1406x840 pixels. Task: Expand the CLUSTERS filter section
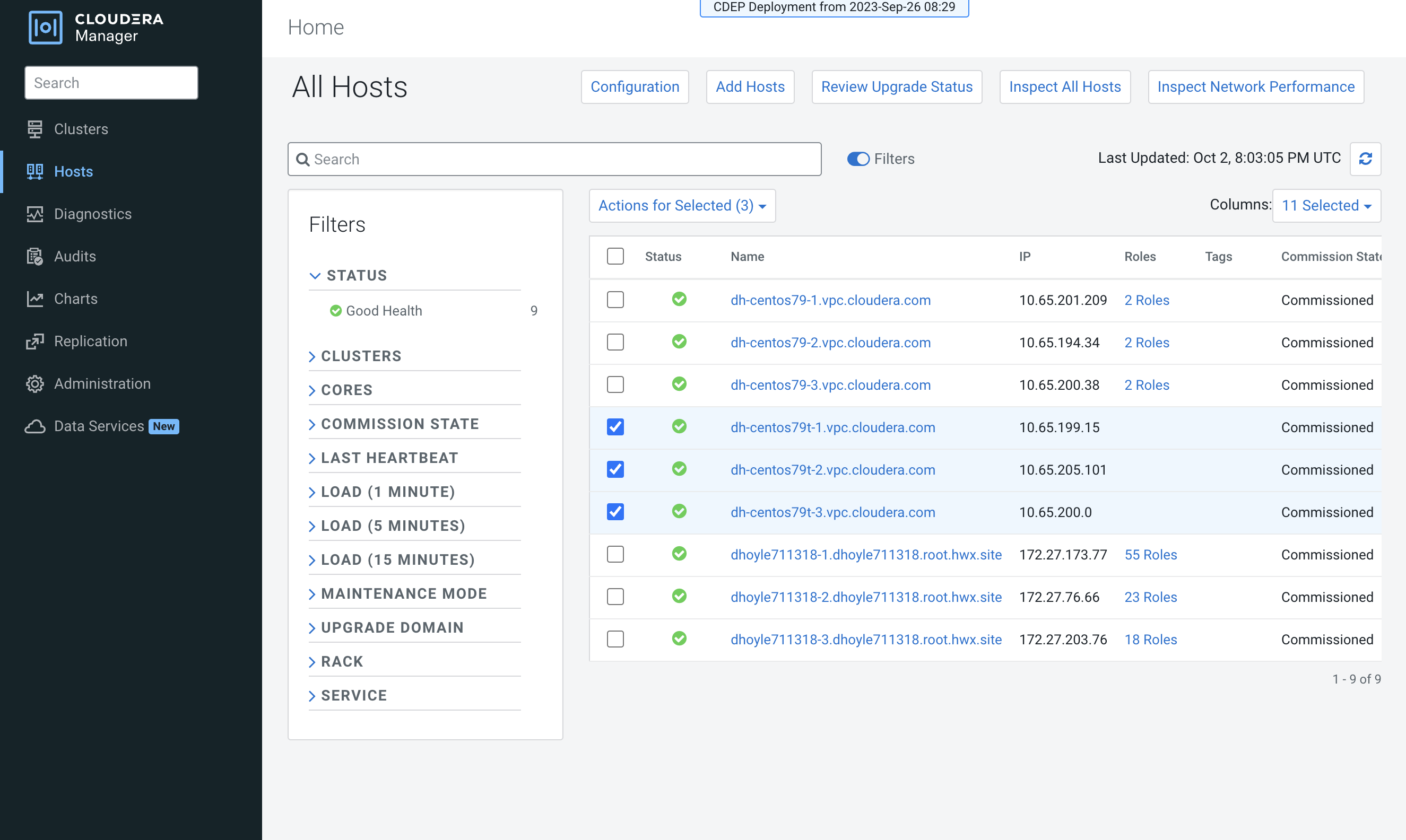[361, 356]
